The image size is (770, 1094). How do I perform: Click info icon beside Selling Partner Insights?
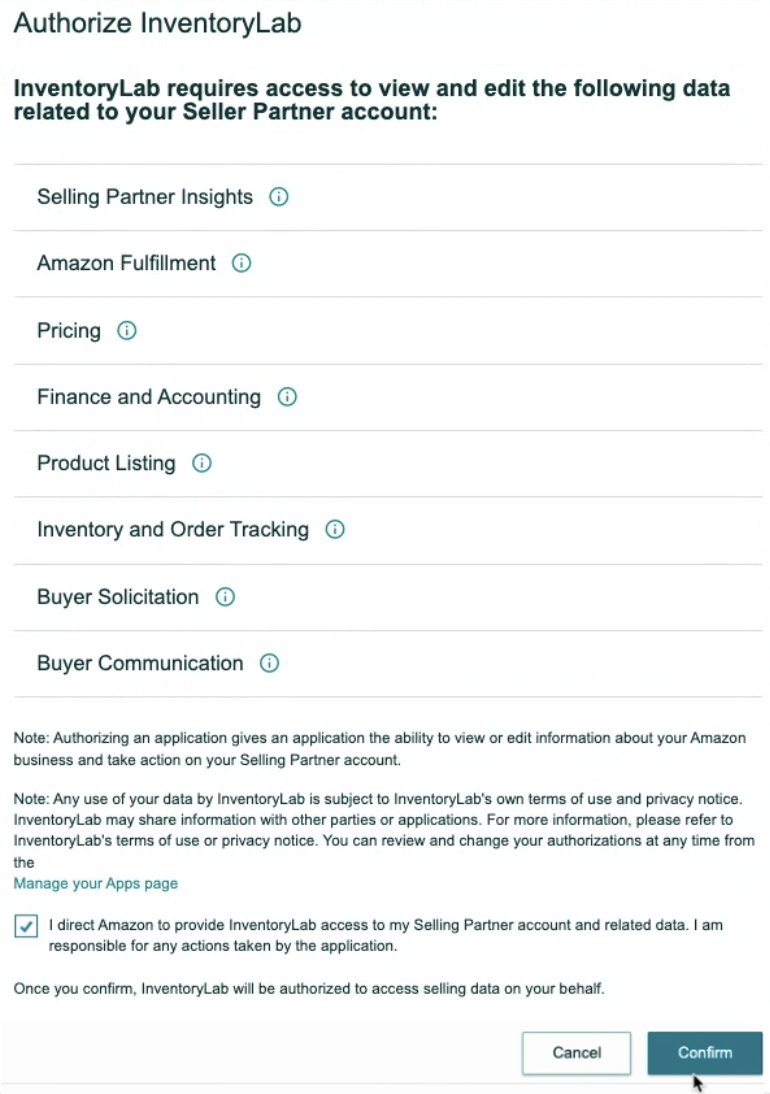pyautogui.click(x=279, y=197)
